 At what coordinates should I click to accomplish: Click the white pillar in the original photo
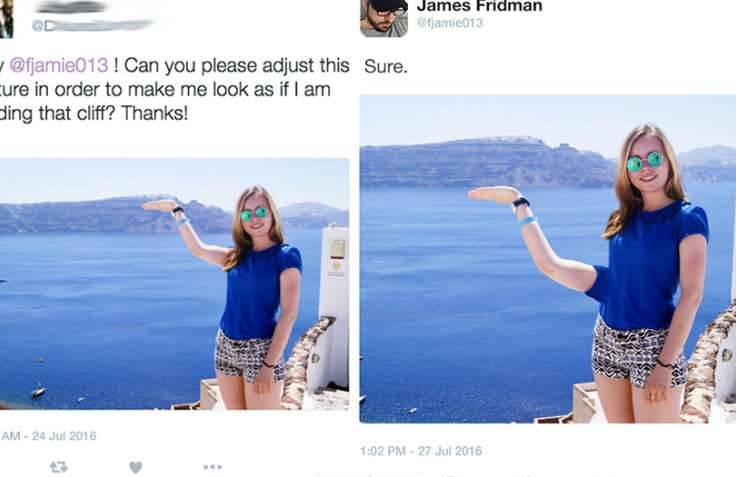[333, 305]
